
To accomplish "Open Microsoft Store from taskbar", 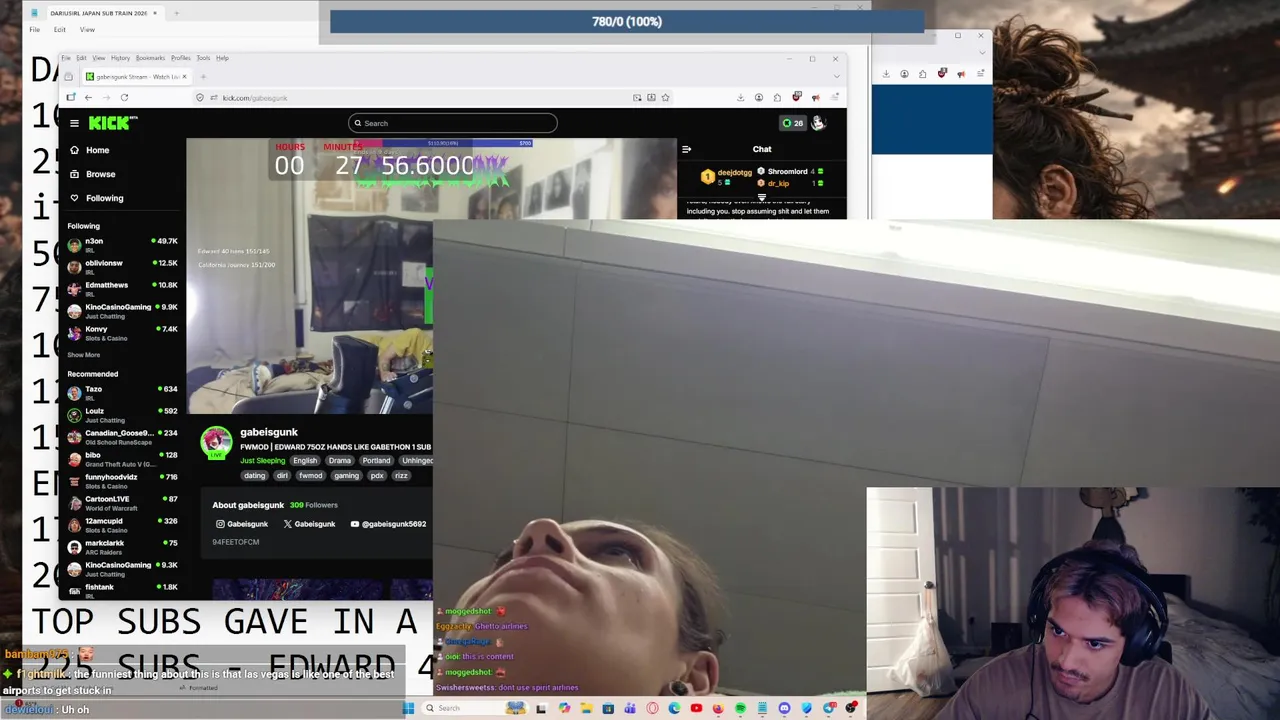I will [608, 708].
